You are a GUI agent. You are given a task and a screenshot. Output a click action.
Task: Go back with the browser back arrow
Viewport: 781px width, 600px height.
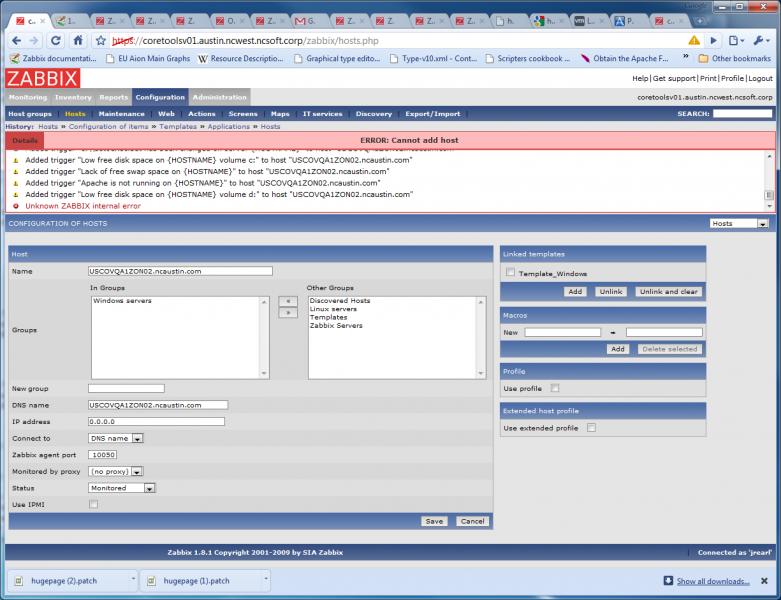click(x=16, y=40)
